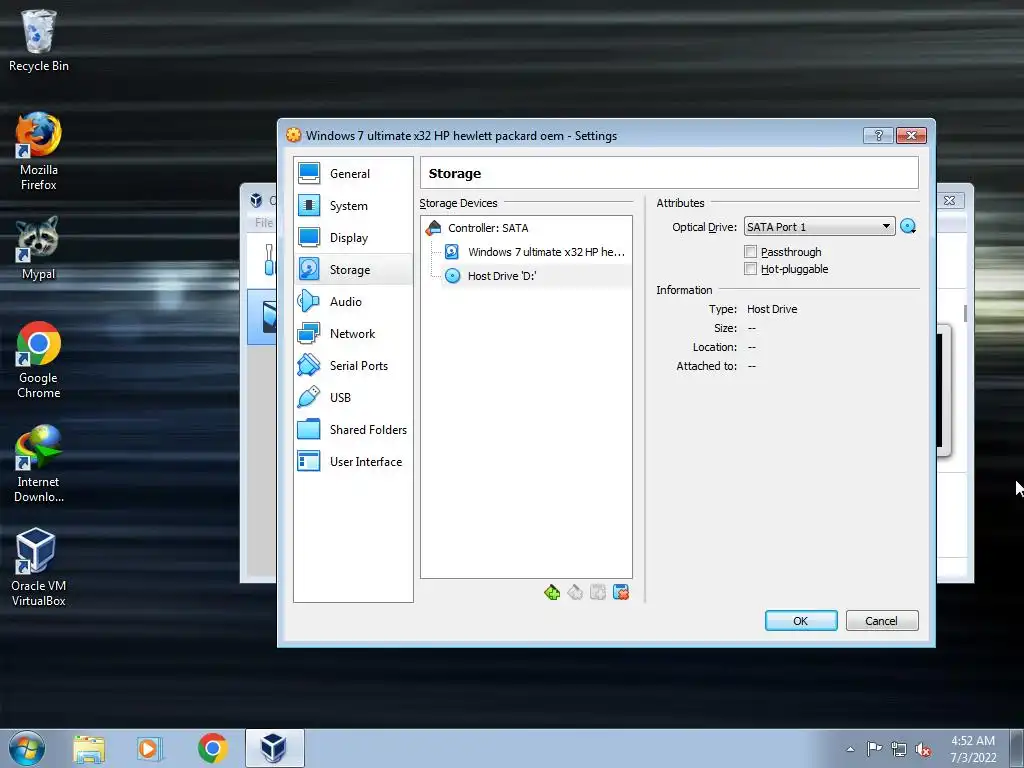Select the Host Drive 'D:' item
The height and width of the screenshot is (768, 1024).
[536, 276]
